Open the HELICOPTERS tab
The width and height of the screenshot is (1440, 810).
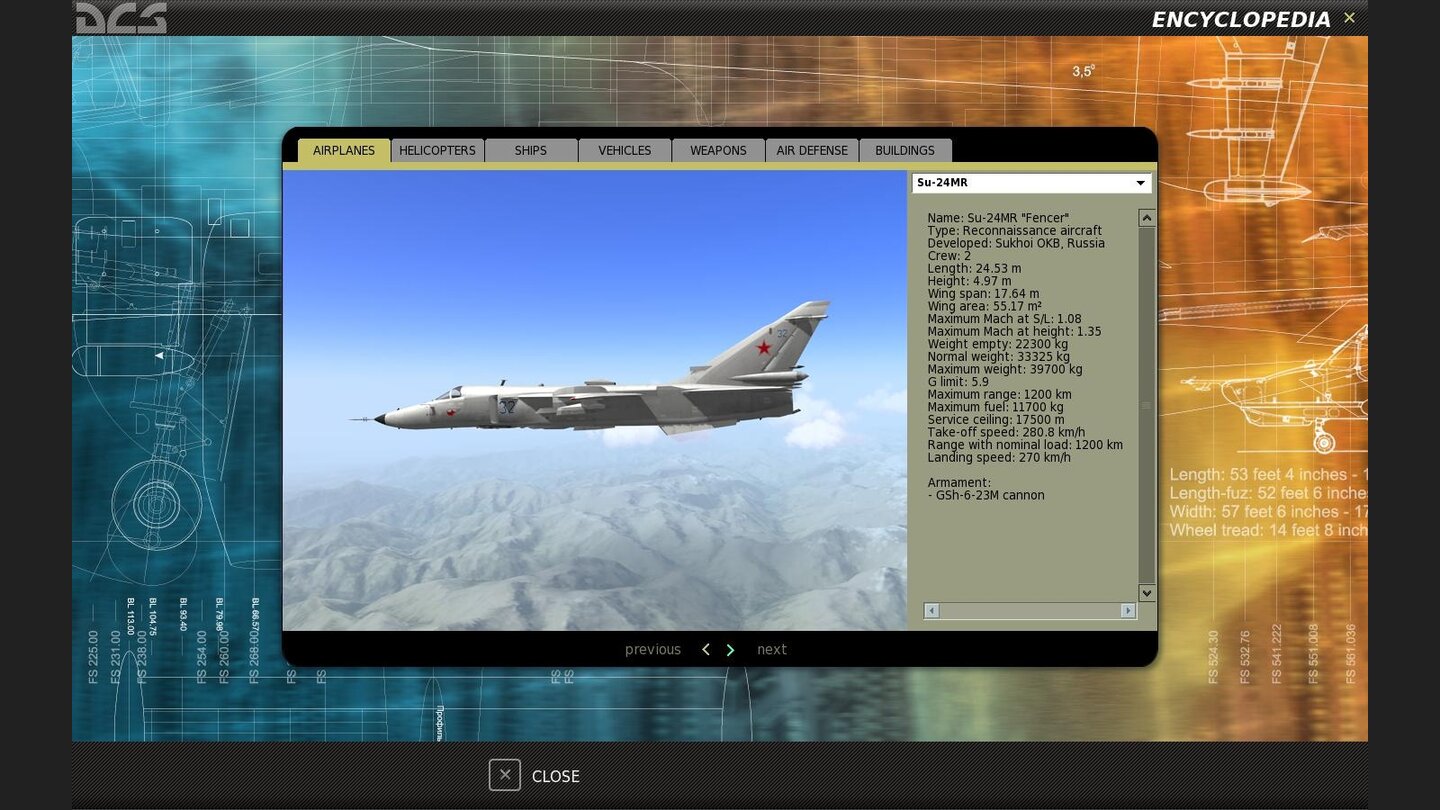(x=437, y=150)
